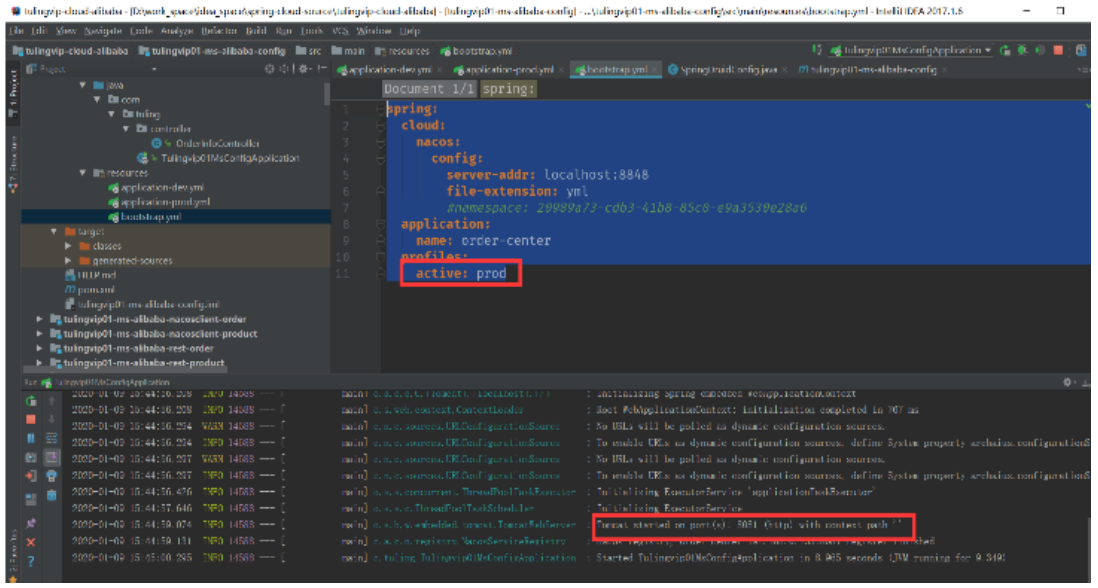Screen dimensions: 1098x588
Task: Click Down the stack trace arrow
Action: (52, 419)
